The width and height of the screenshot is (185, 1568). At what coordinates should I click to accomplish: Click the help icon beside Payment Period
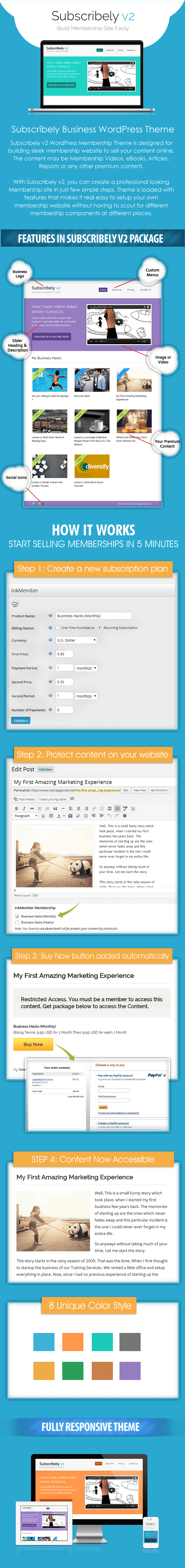[x=51, y=668]
